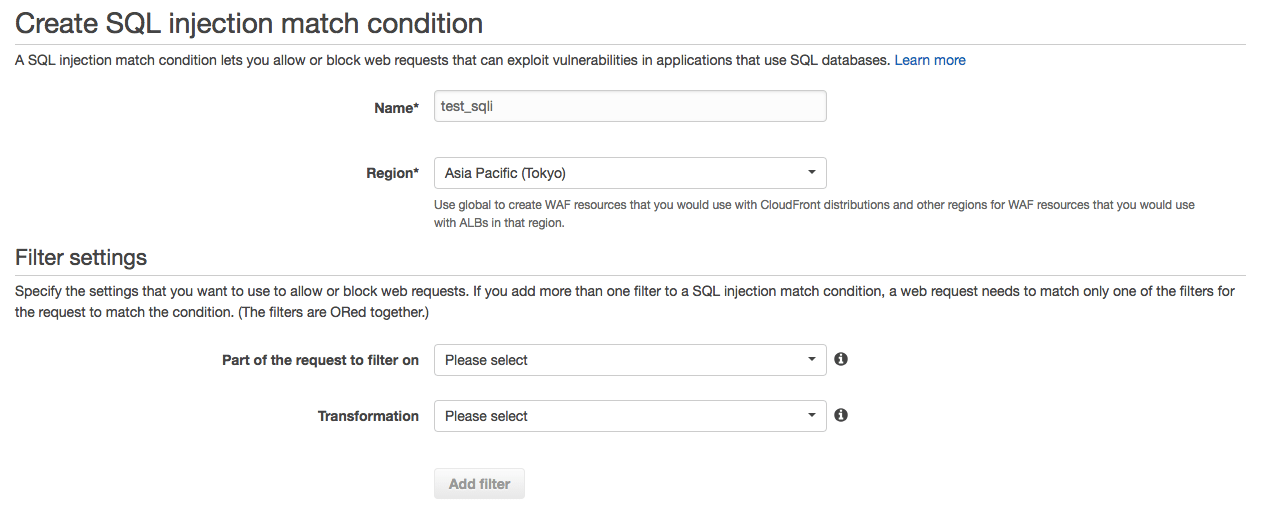Click the 'Create SQL injection match condition' heading
This screenshot has width=1265, height=513.
coord(249,22)
